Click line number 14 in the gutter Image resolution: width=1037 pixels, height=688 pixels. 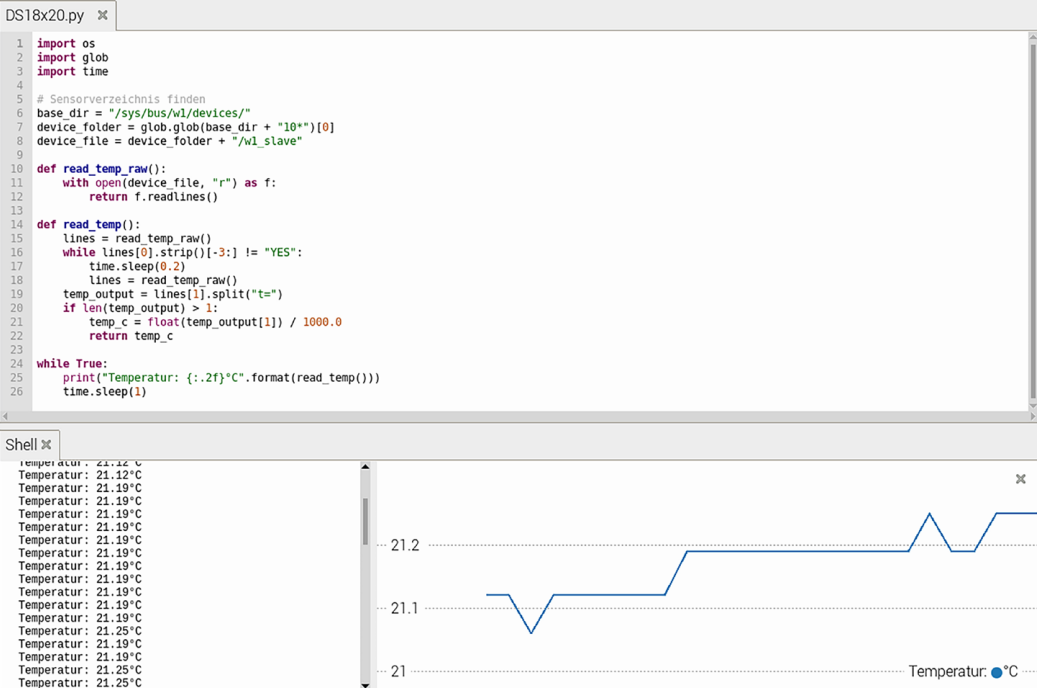pos(18,225)
